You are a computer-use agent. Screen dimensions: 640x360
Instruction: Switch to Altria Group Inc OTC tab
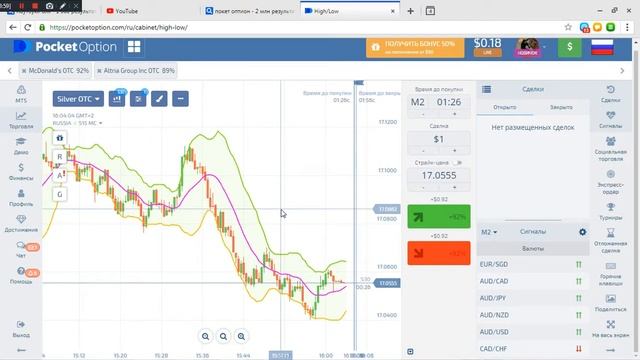click(136, 71)
